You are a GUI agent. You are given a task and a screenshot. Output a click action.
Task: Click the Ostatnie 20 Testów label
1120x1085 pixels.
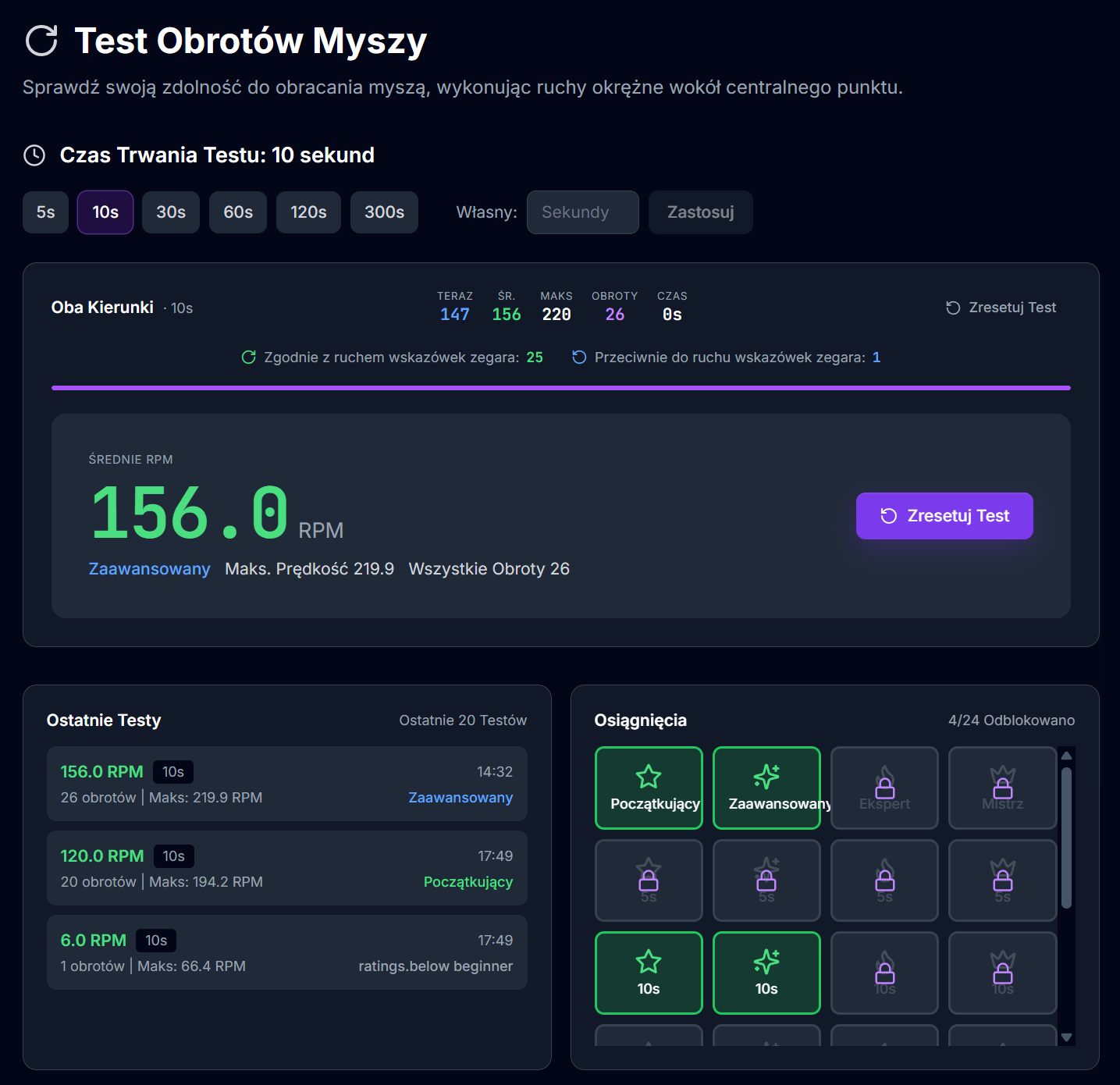(463, 720)
